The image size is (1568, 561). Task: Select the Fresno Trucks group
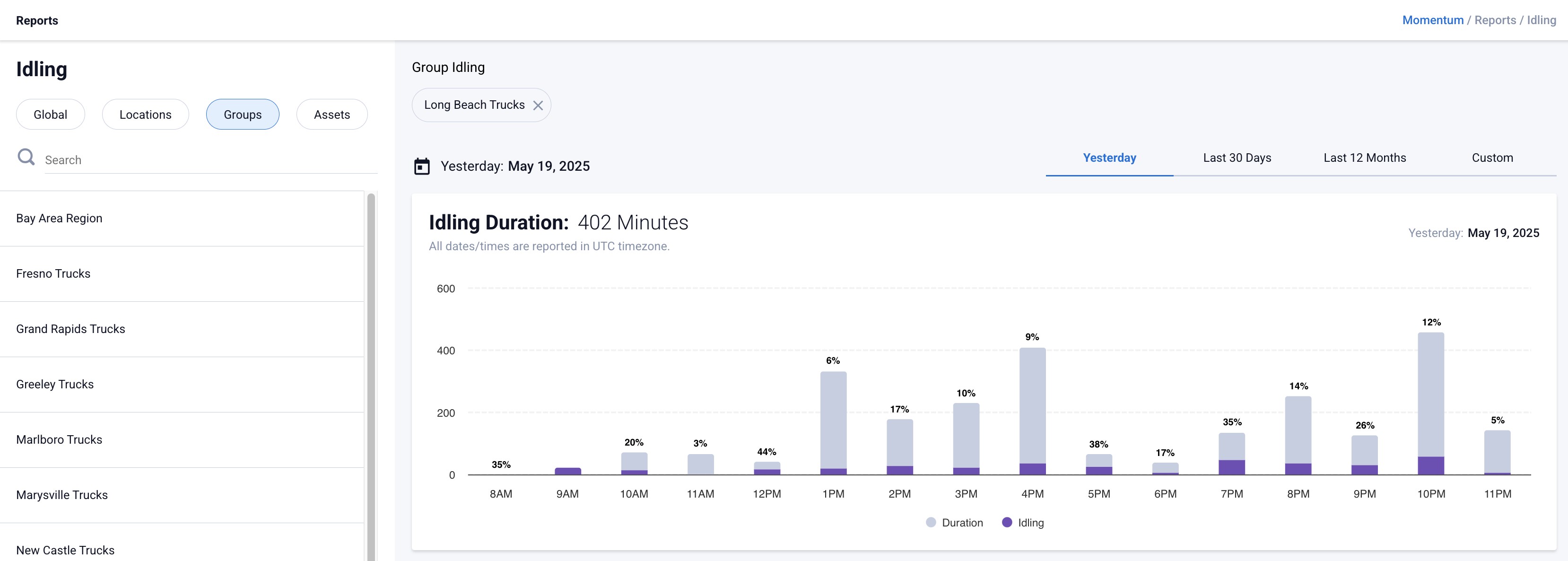pyautogui.click(x=53, y=273)
